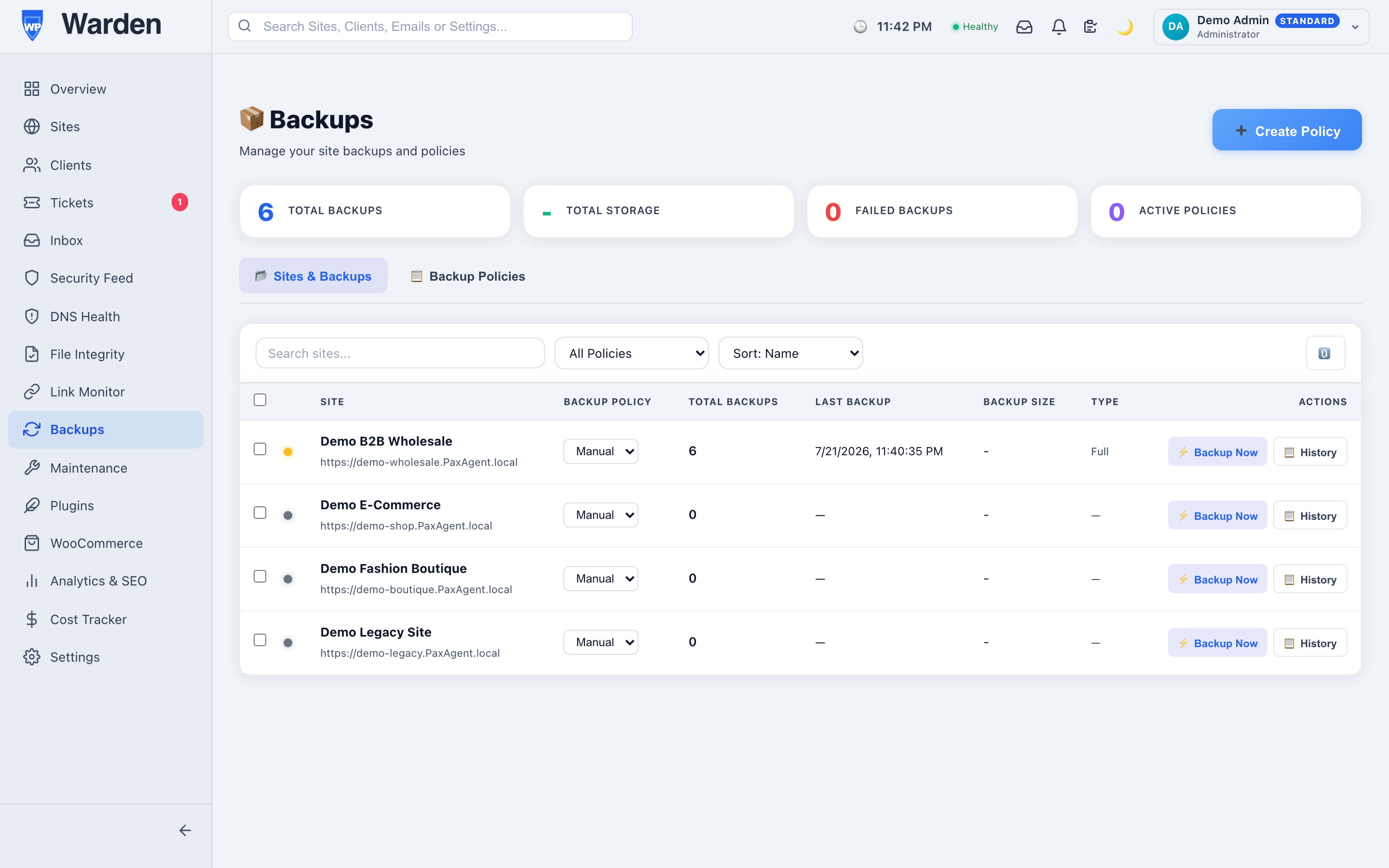View History for Demo Fashion Boutique
This screenshot has height=868, width=1389.
(1310, 579)
